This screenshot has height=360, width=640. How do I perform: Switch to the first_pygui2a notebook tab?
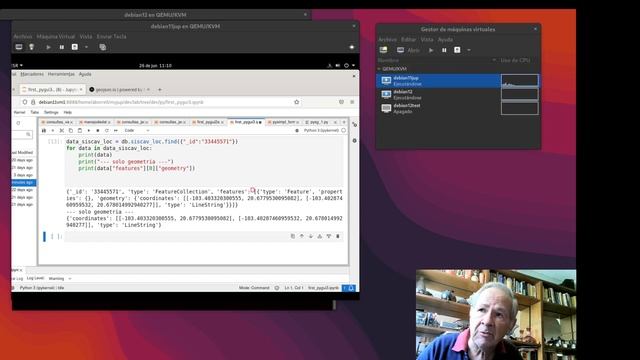tap(209, 122)
